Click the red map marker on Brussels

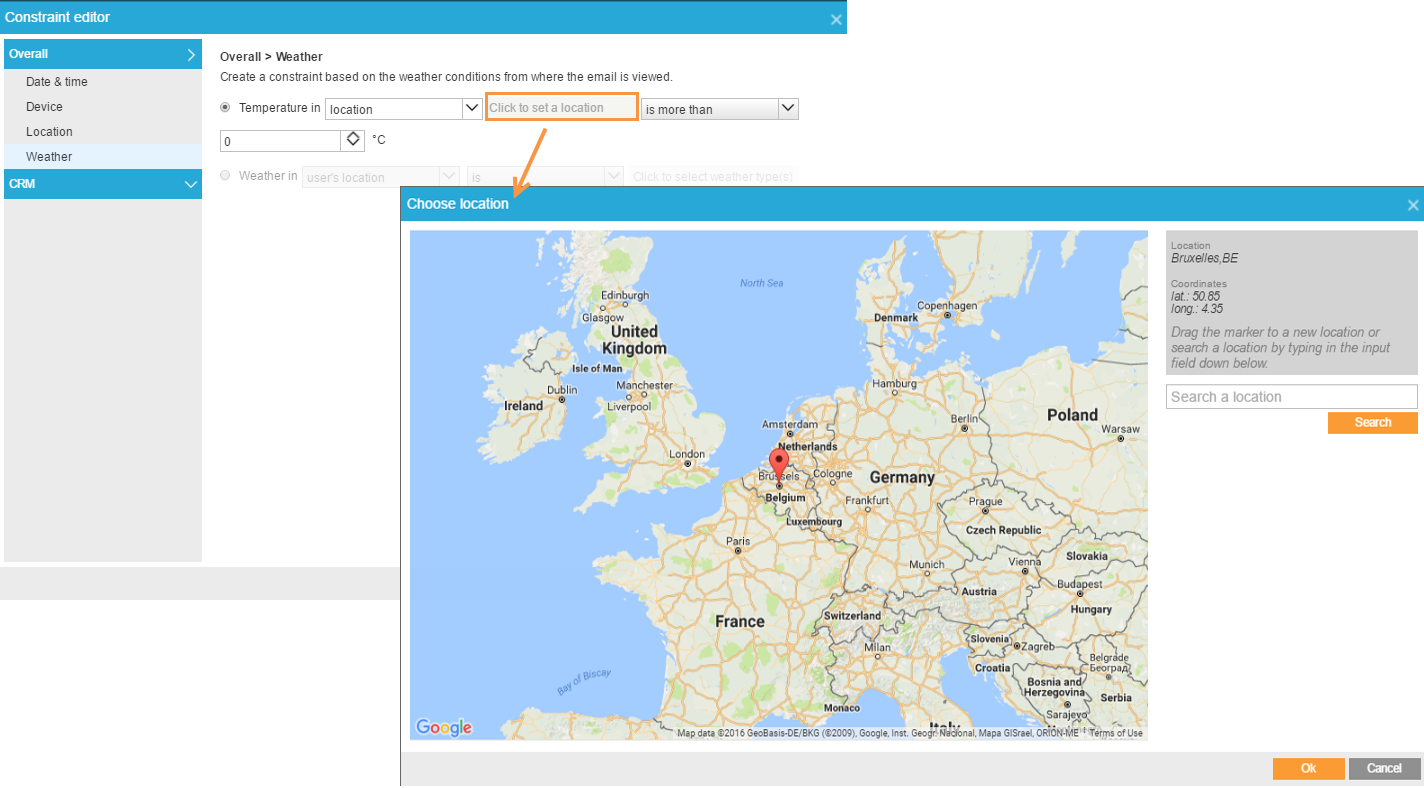(x=779, y=464)
